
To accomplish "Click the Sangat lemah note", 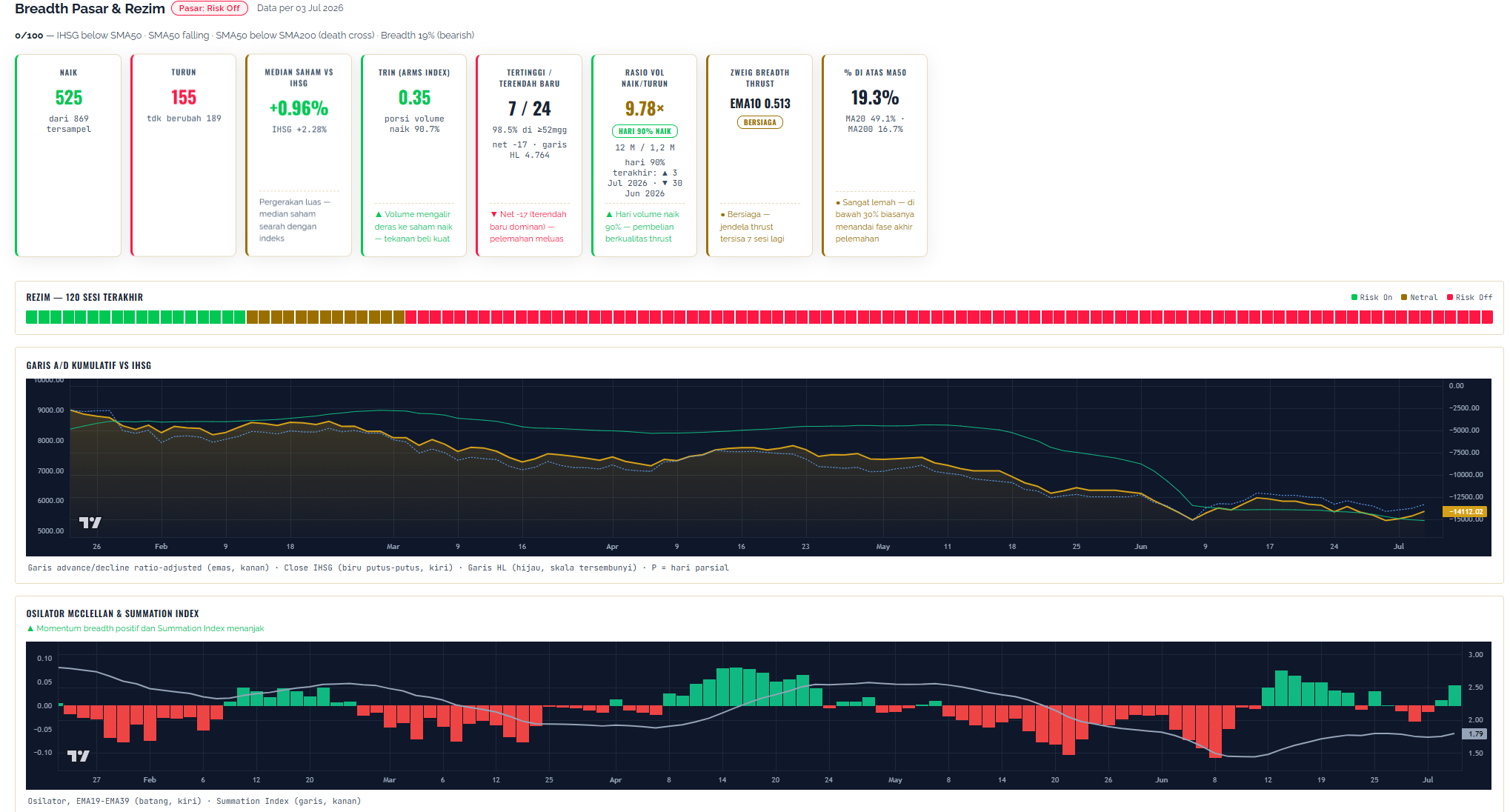I will [x=875, y=221].
